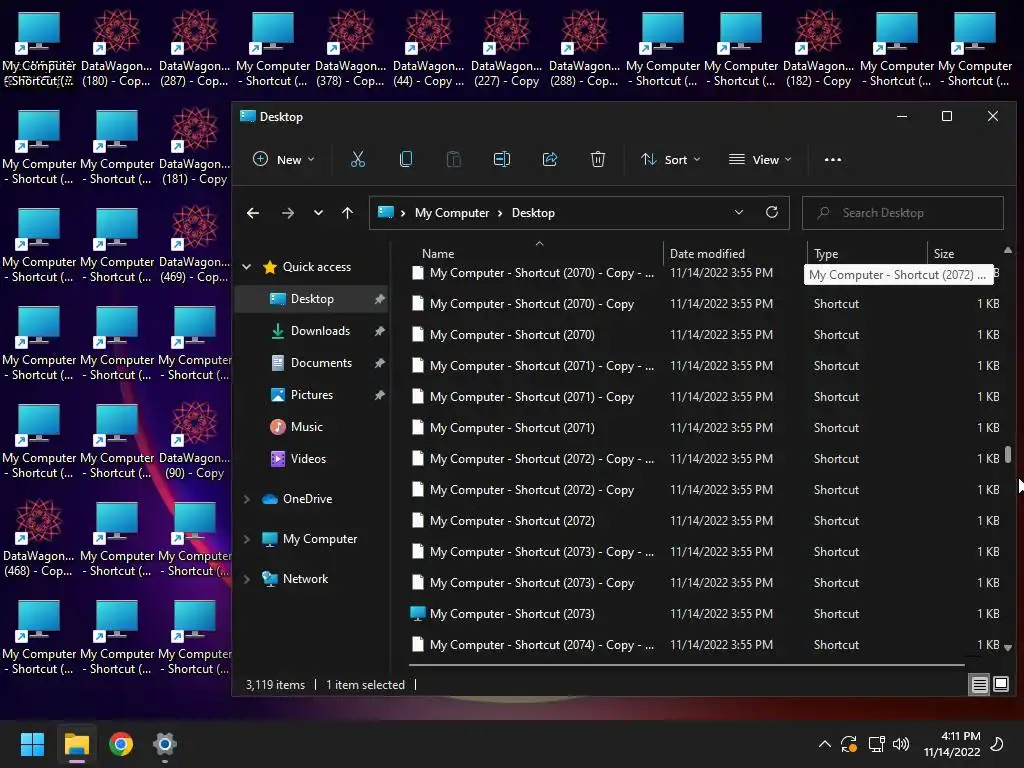1024x768 pixels.
Task: Switch to details view icon in status bar
Action: click(980, 684)
